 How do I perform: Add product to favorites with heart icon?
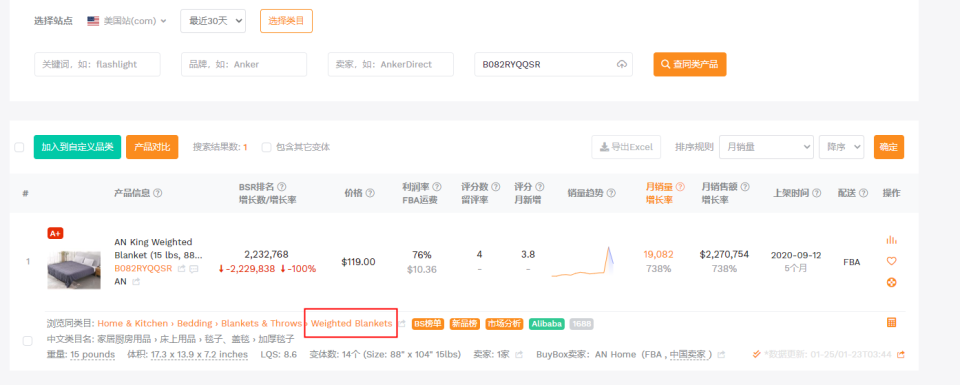point(891,261)
